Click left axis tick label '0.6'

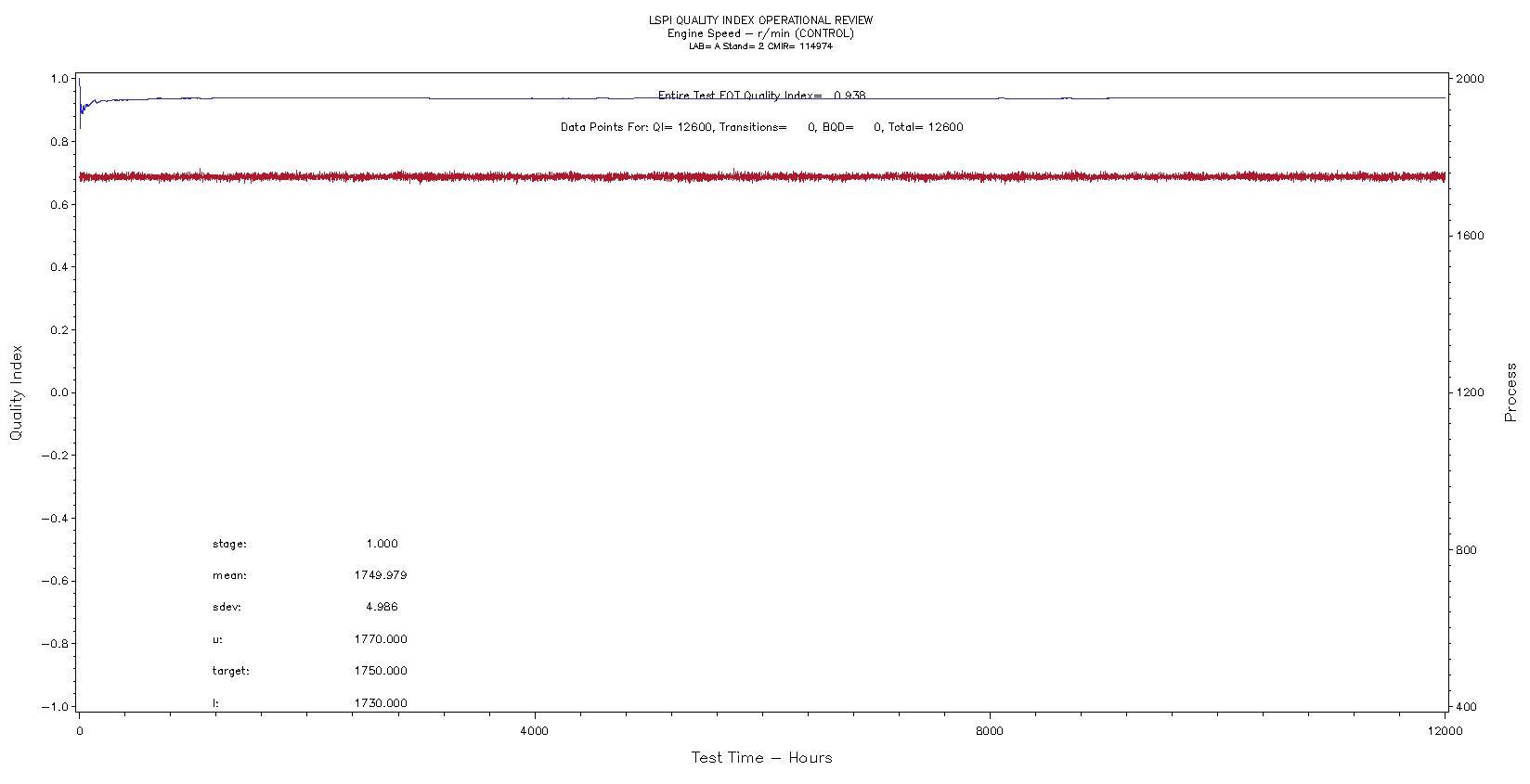[x=59, y=204]
